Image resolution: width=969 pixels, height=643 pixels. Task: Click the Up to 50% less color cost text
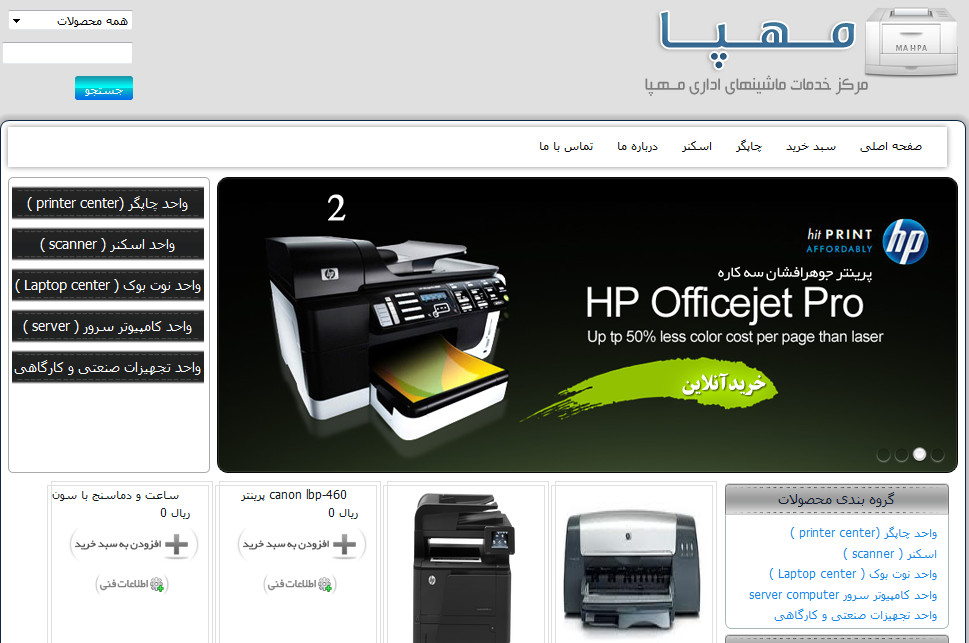[x=735, y=337]
